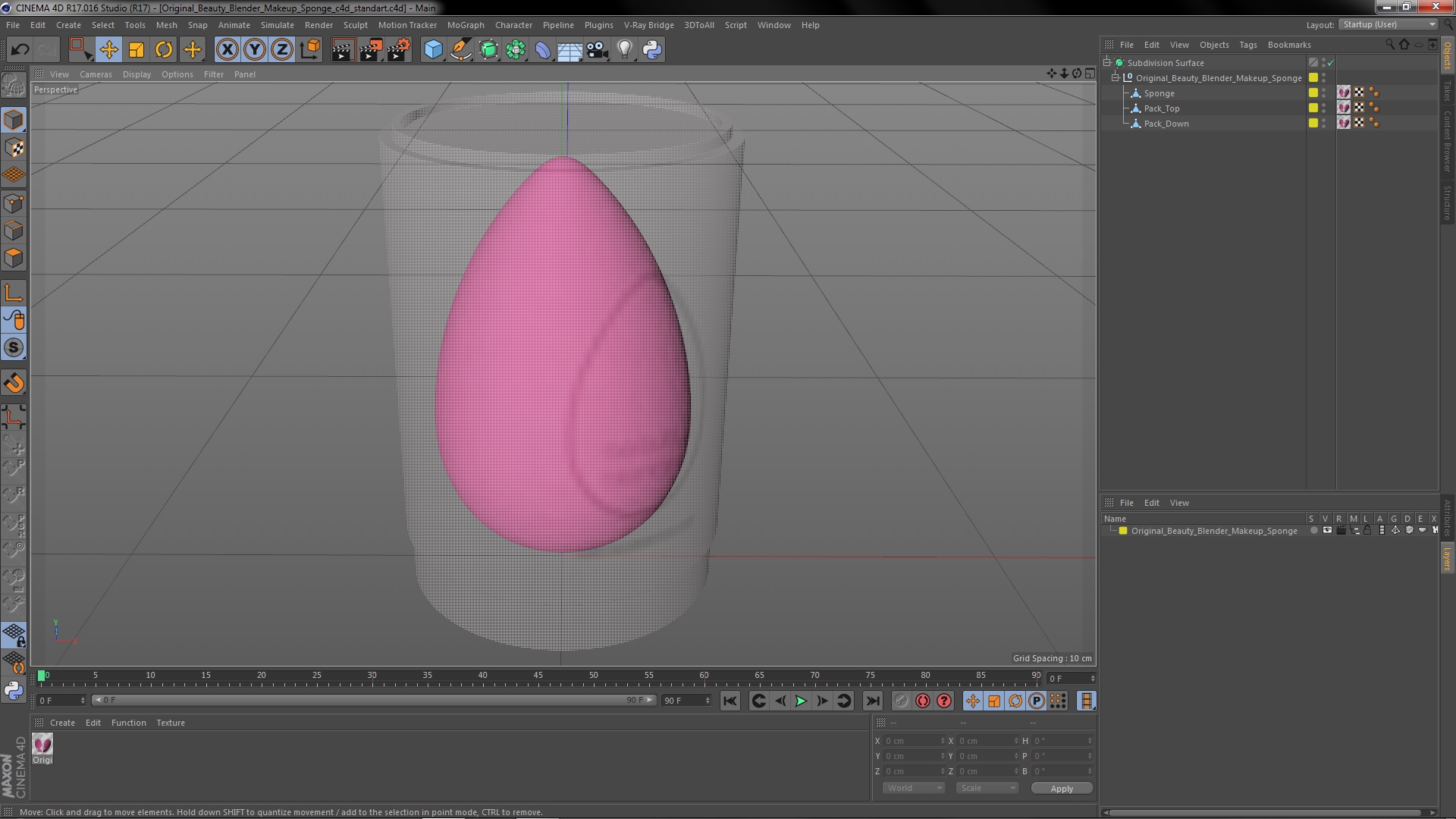Viewport: 1456px width, 819px height.
Task: Toggle the Z-axis lock
Action: (281, 50)
